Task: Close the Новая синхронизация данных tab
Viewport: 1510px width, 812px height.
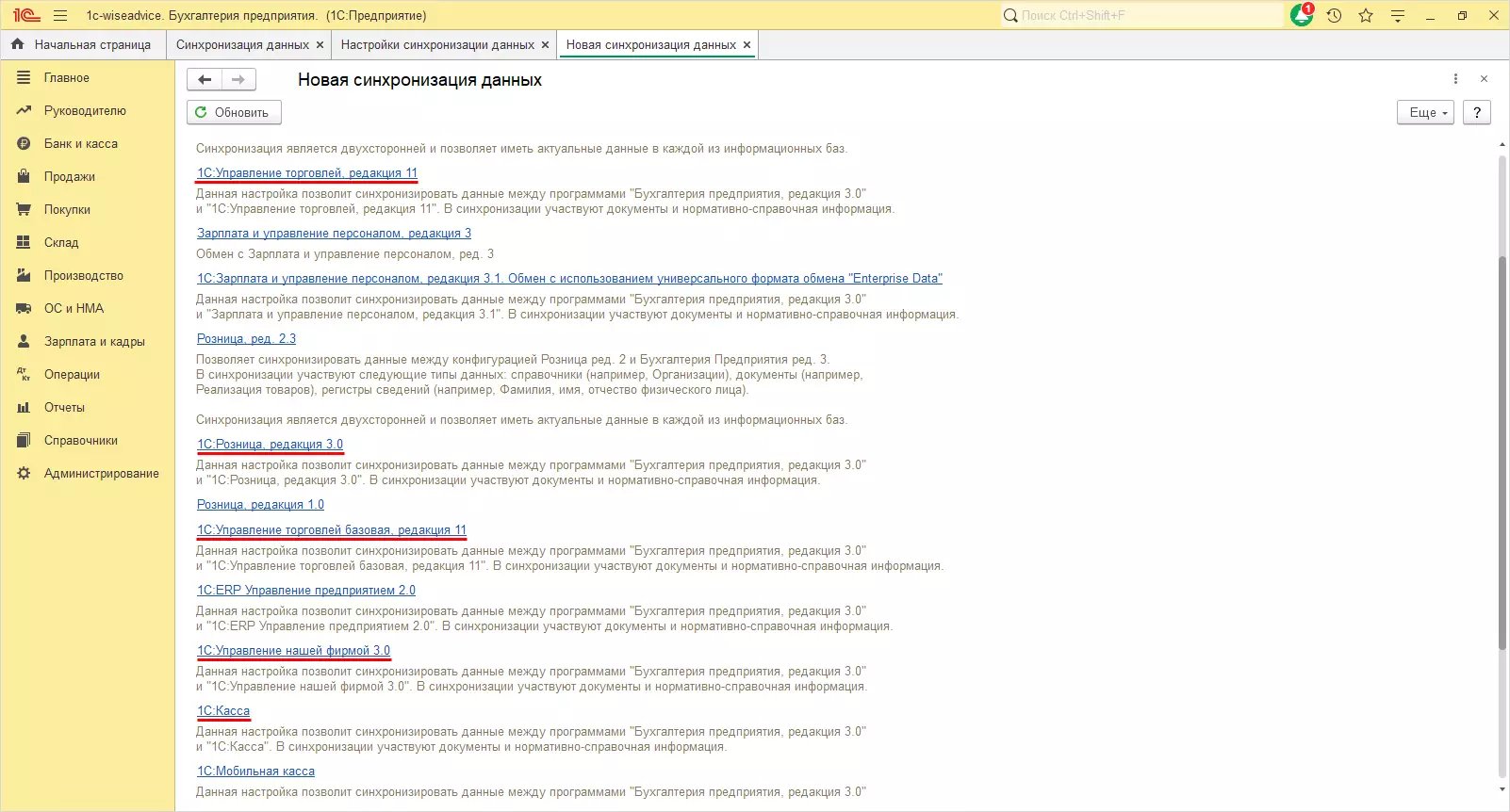Action: 747,45
